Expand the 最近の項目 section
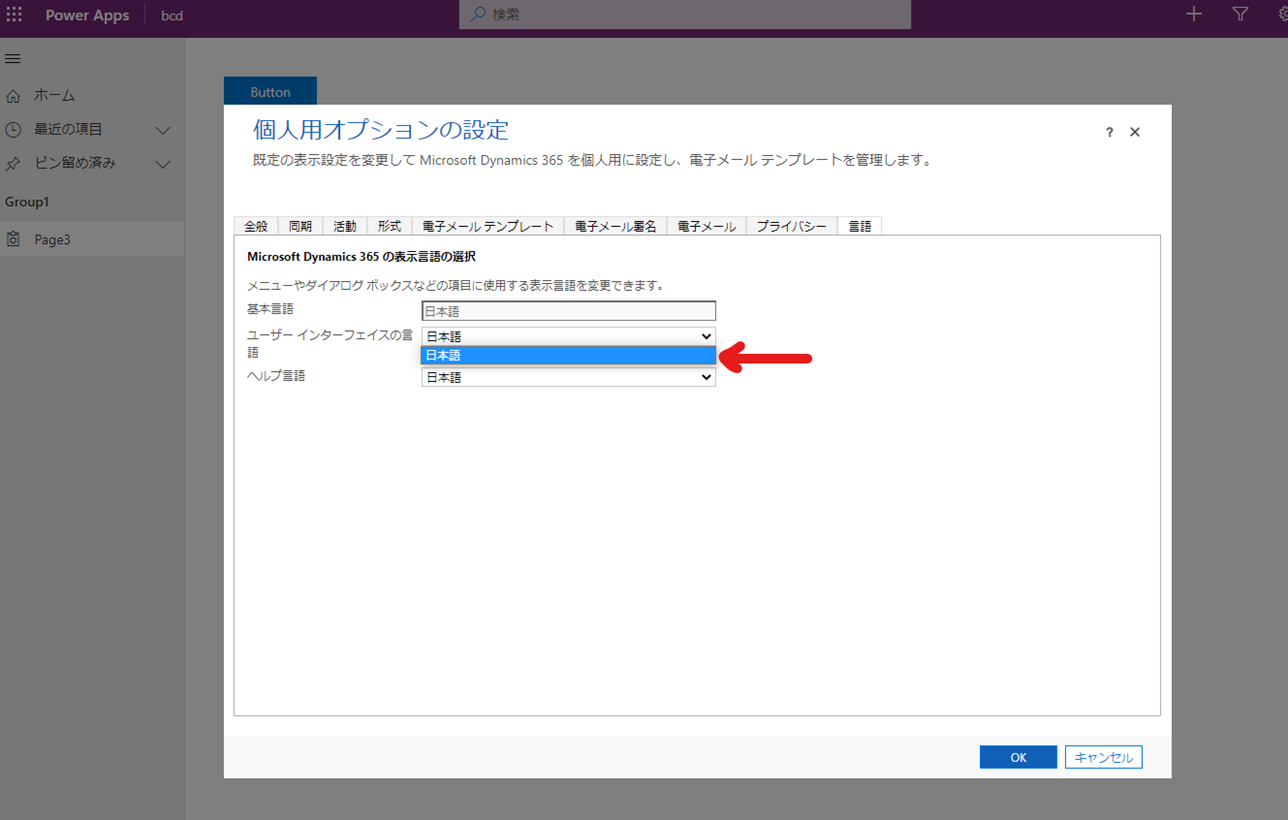Screen dimensions: 1288x820 (163, 130)
